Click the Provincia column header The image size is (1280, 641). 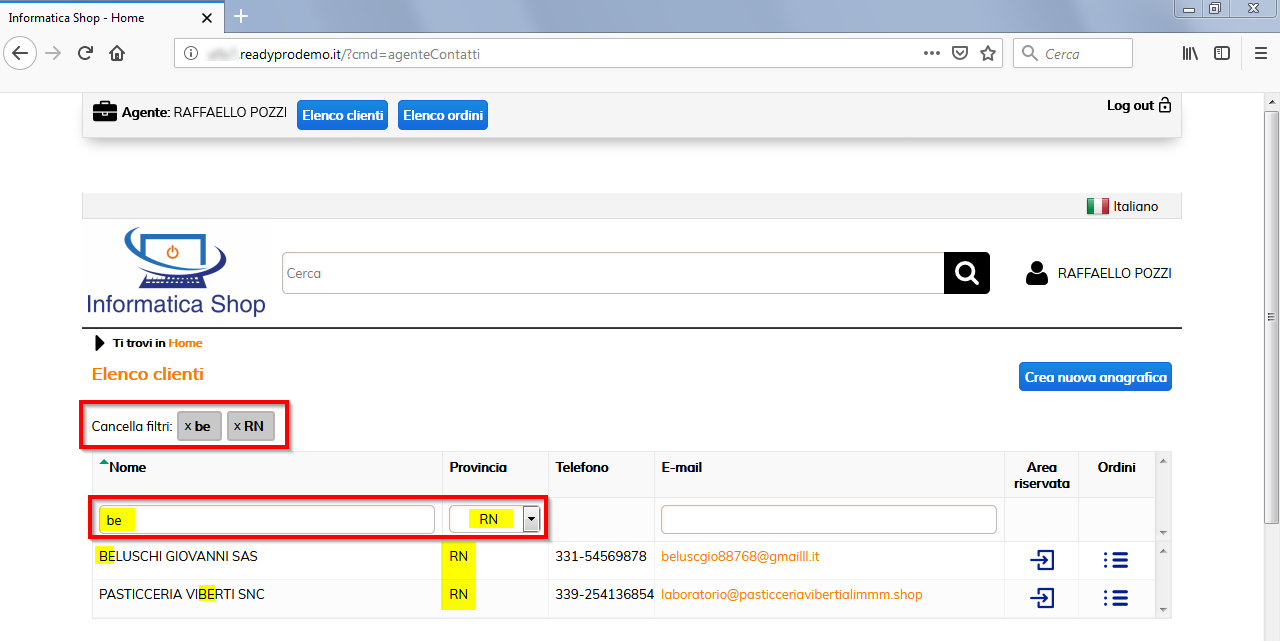tap(478, 467)
